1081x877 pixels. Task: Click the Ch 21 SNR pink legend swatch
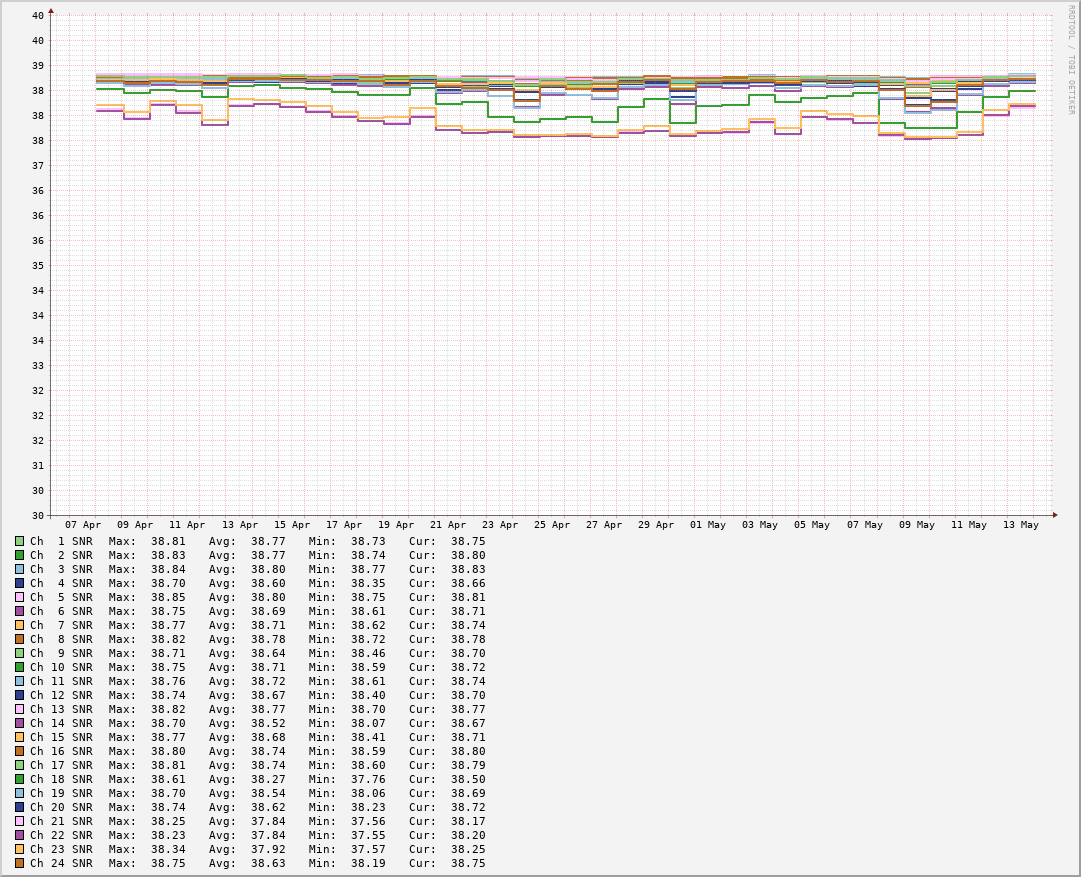click(x=19, y=821)
